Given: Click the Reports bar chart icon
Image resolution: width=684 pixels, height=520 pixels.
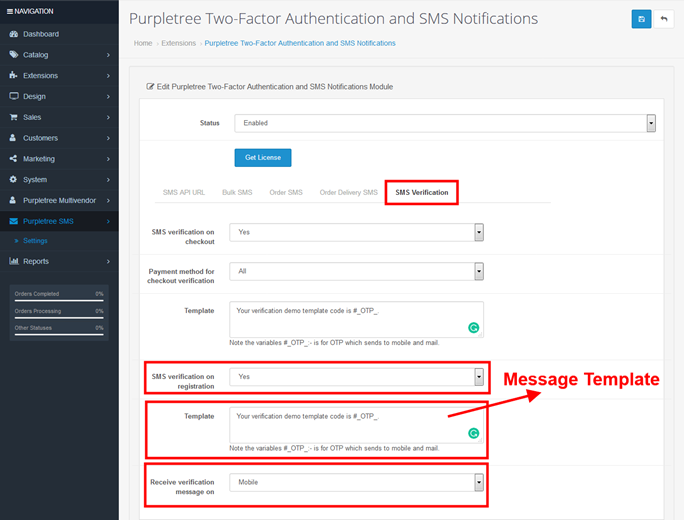Looking at the screenshot, I should pyautogui.click(x=14, y=261).
